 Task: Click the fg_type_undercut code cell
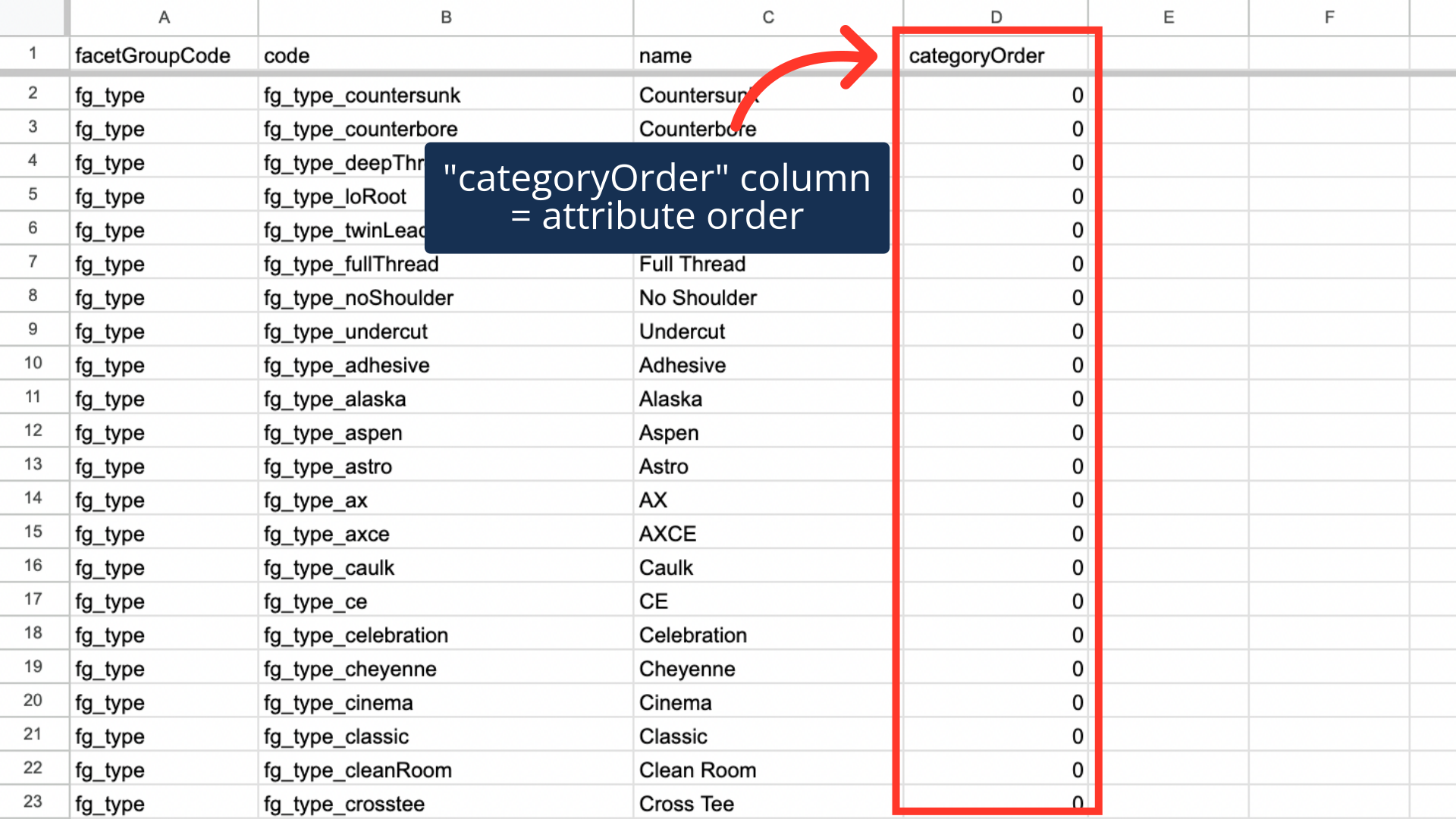pos(346,331)
